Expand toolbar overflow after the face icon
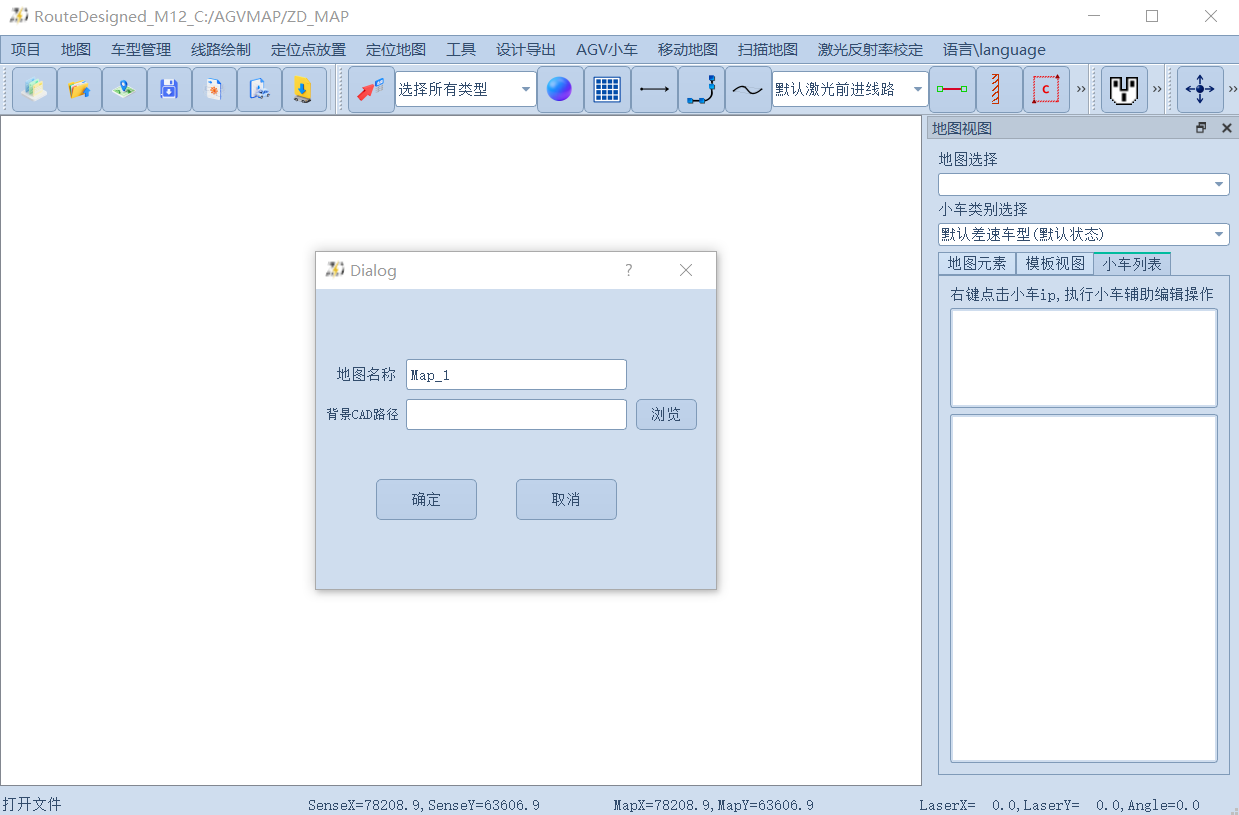The image size is (1239, 815). (x=1157, y=90)
